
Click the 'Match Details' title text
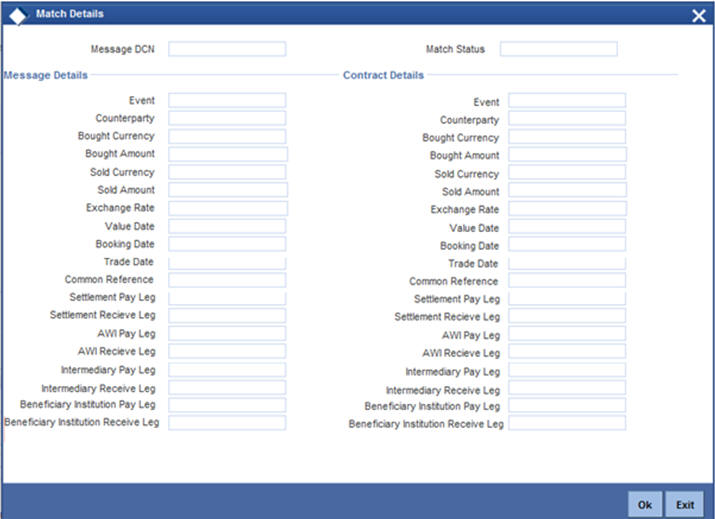coord(70,14)
